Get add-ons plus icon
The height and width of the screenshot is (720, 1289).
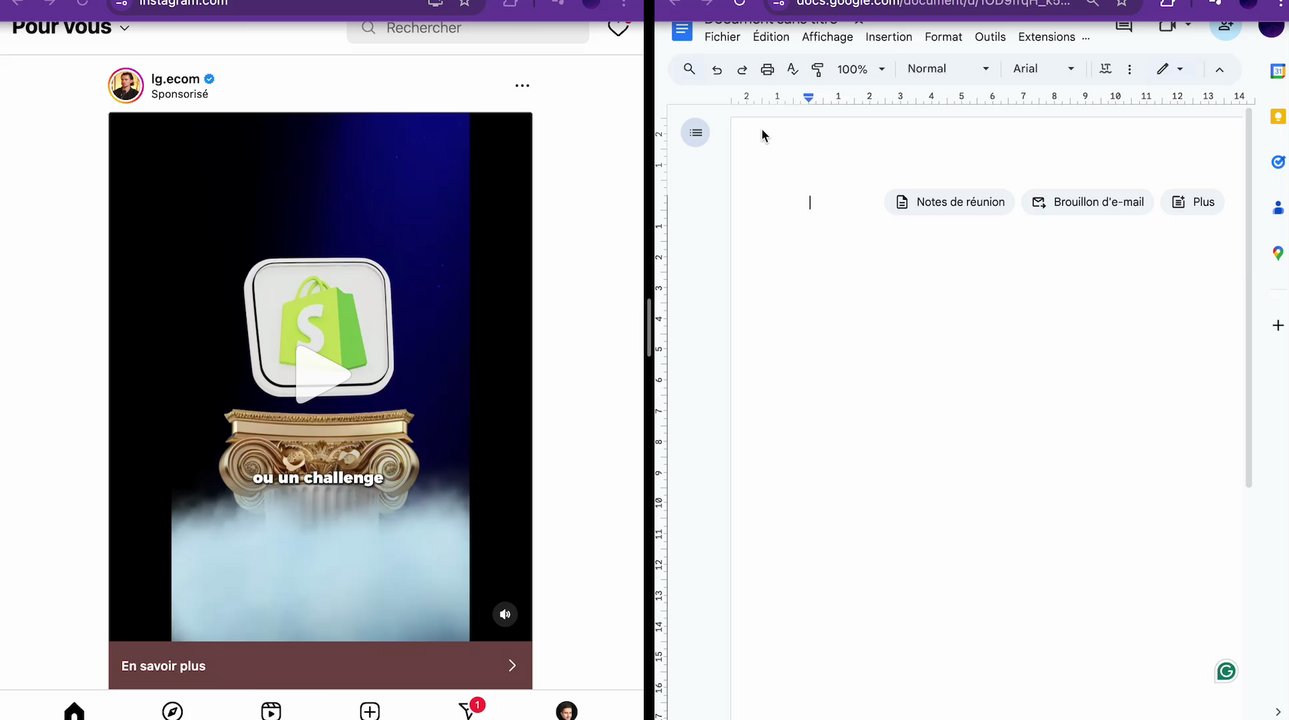click(x=1277, y=326)
